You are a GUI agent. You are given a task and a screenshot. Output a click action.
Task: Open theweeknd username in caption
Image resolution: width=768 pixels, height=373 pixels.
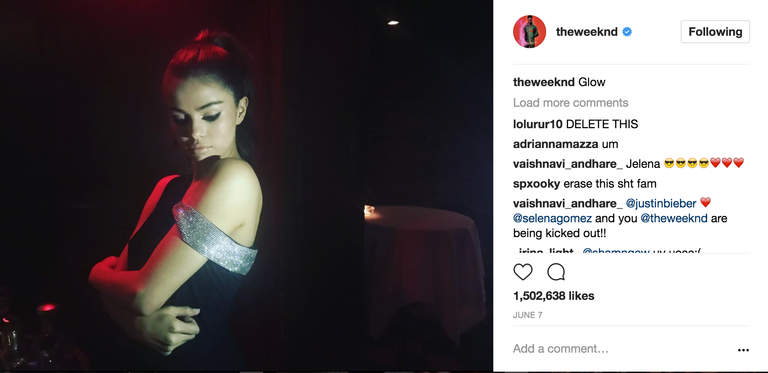click(544, 82)
